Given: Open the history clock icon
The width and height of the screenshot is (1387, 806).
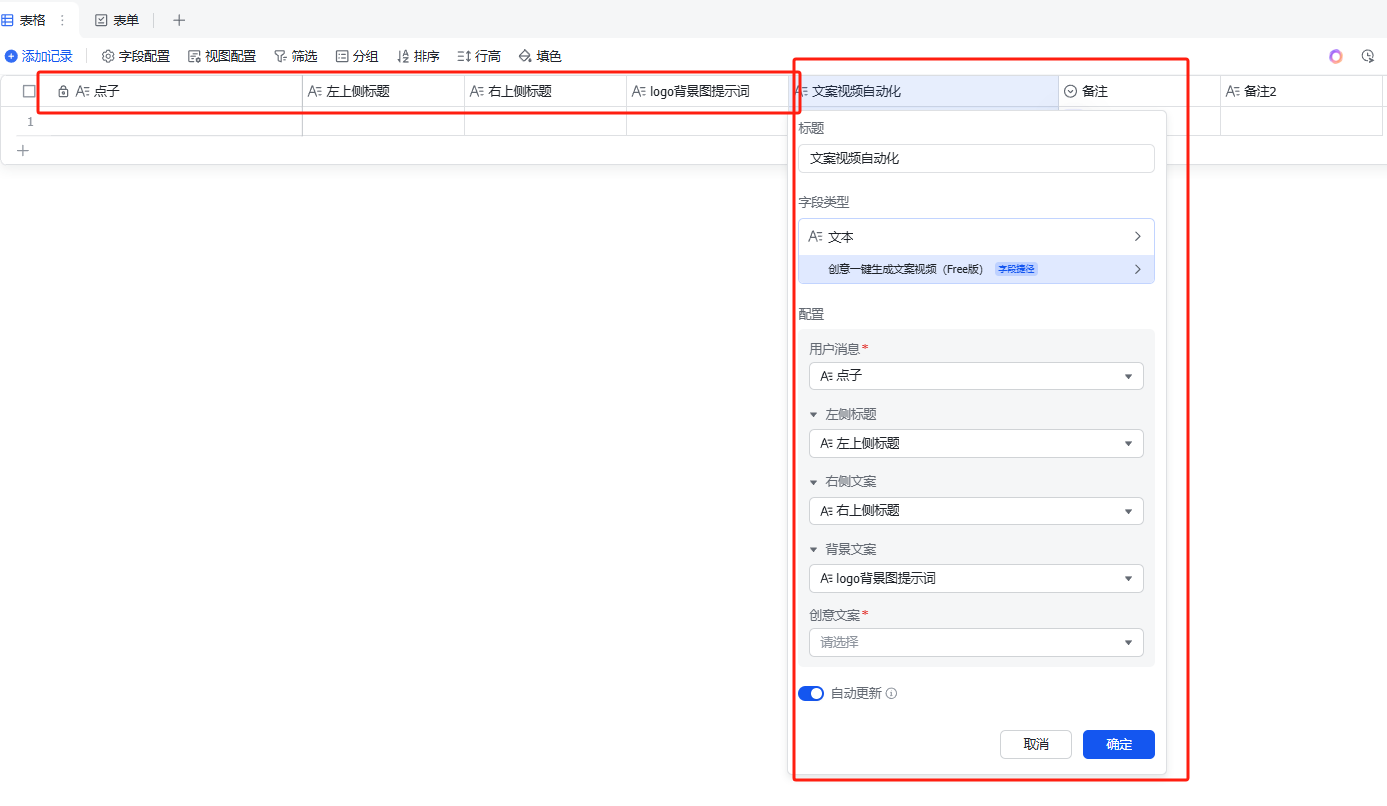Looking at the screenshot, I should coord(1368,56).
